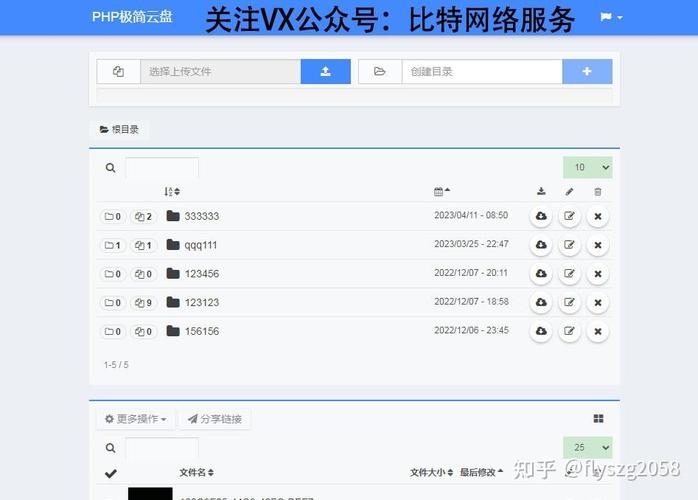Click date 2023/04/11 - 08:50
This screenshot has height=500, width=698.
click(x=471, y=215)
